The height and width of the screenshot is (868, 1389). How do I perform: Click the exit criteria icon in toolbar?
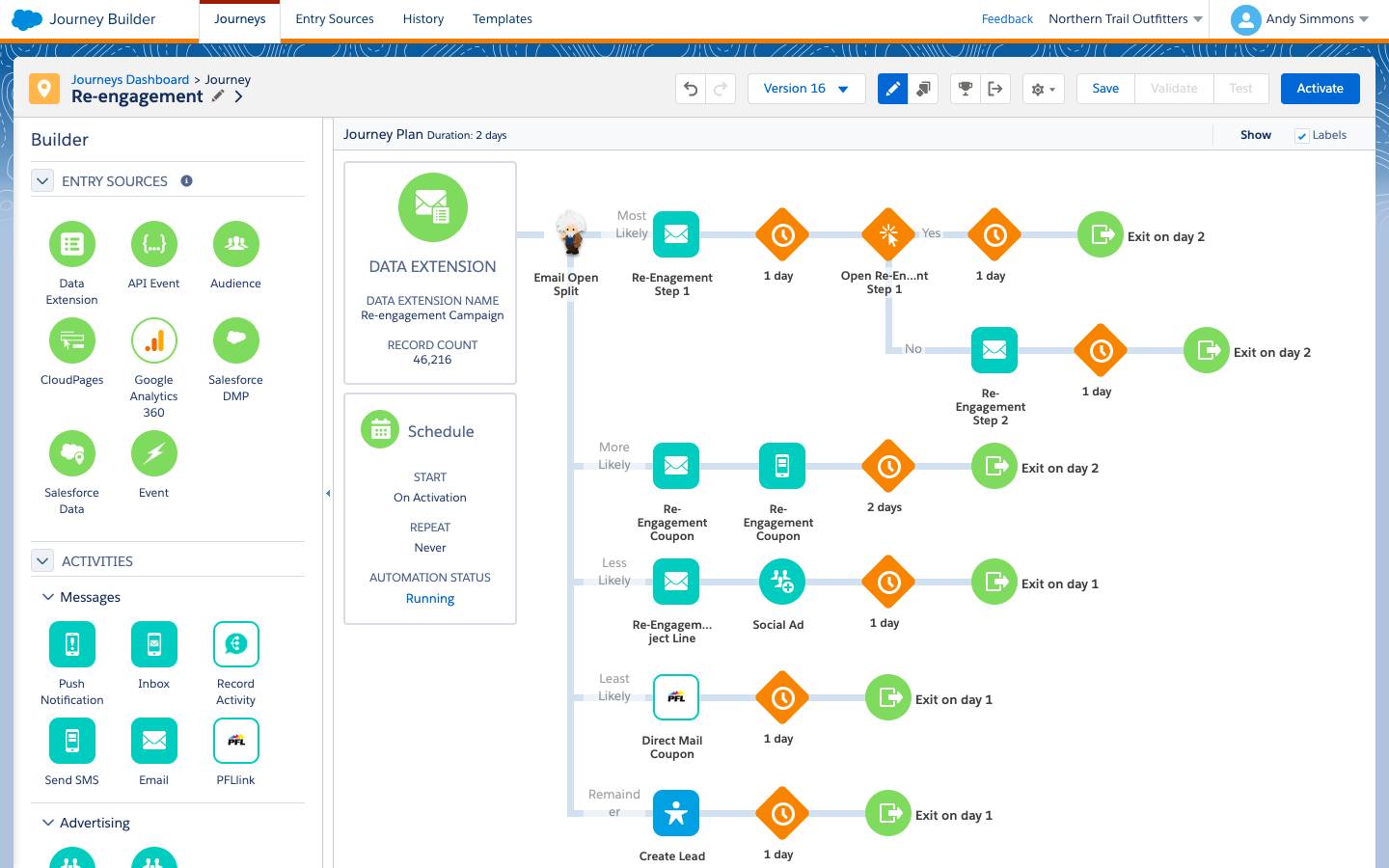pyautogui.click(x=995, y=89)
